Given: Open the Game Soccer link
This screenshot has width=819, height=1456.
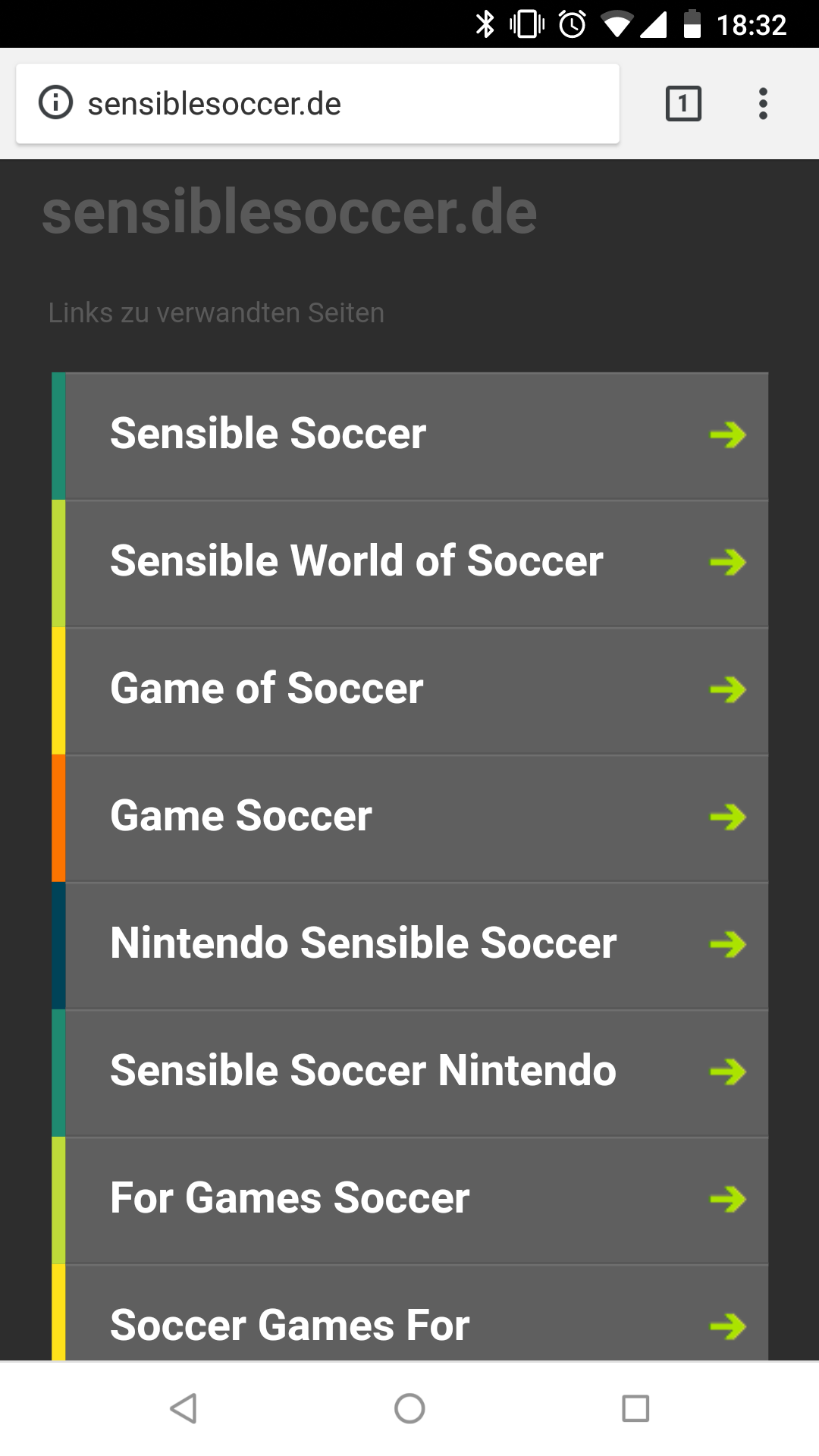Looking at the screenshot, I should click(241, 817).
